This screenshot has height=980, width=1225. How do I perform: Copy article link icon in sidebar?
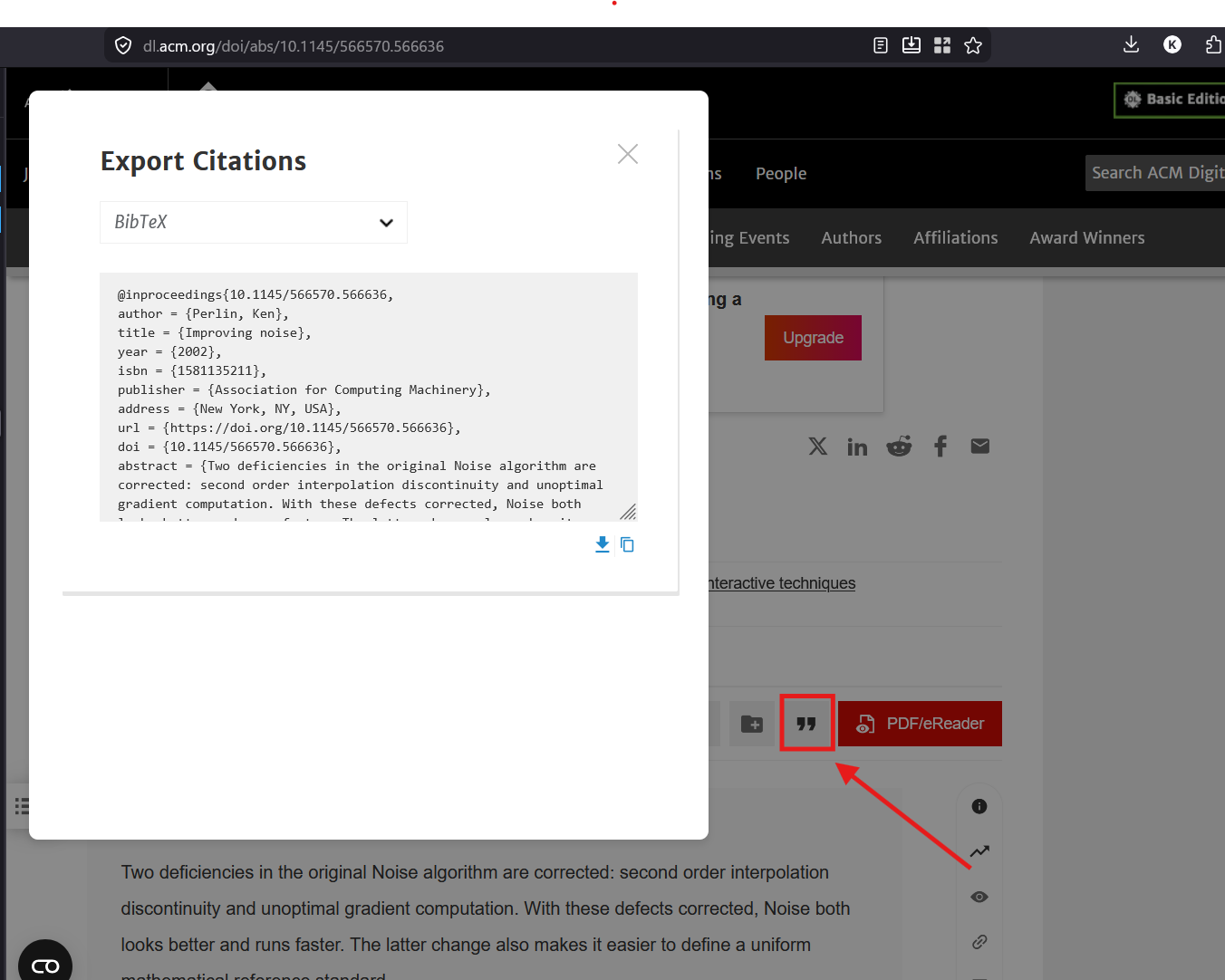pos(979,942)
